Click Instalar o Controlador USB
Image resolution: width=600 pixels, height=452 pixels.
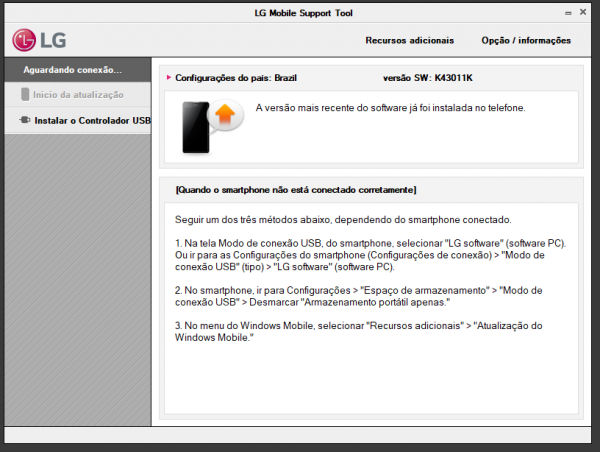(x=78, y=121)
